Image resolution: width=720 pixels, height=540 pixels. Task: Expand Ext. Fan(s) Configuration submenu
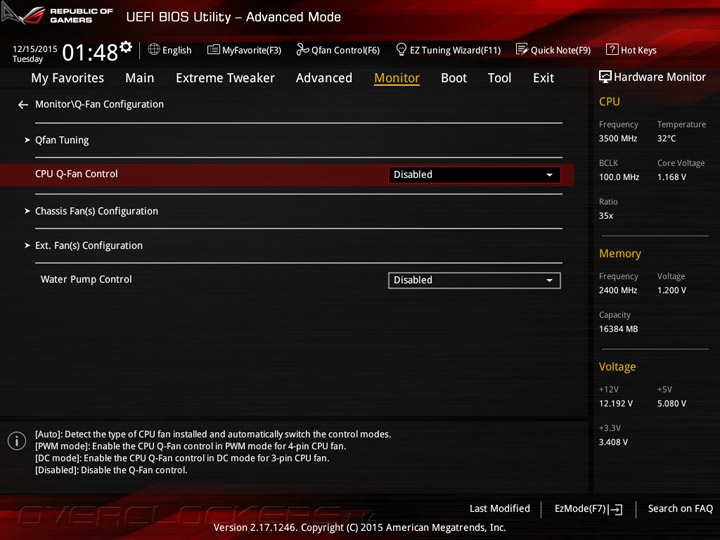(89, 246)
